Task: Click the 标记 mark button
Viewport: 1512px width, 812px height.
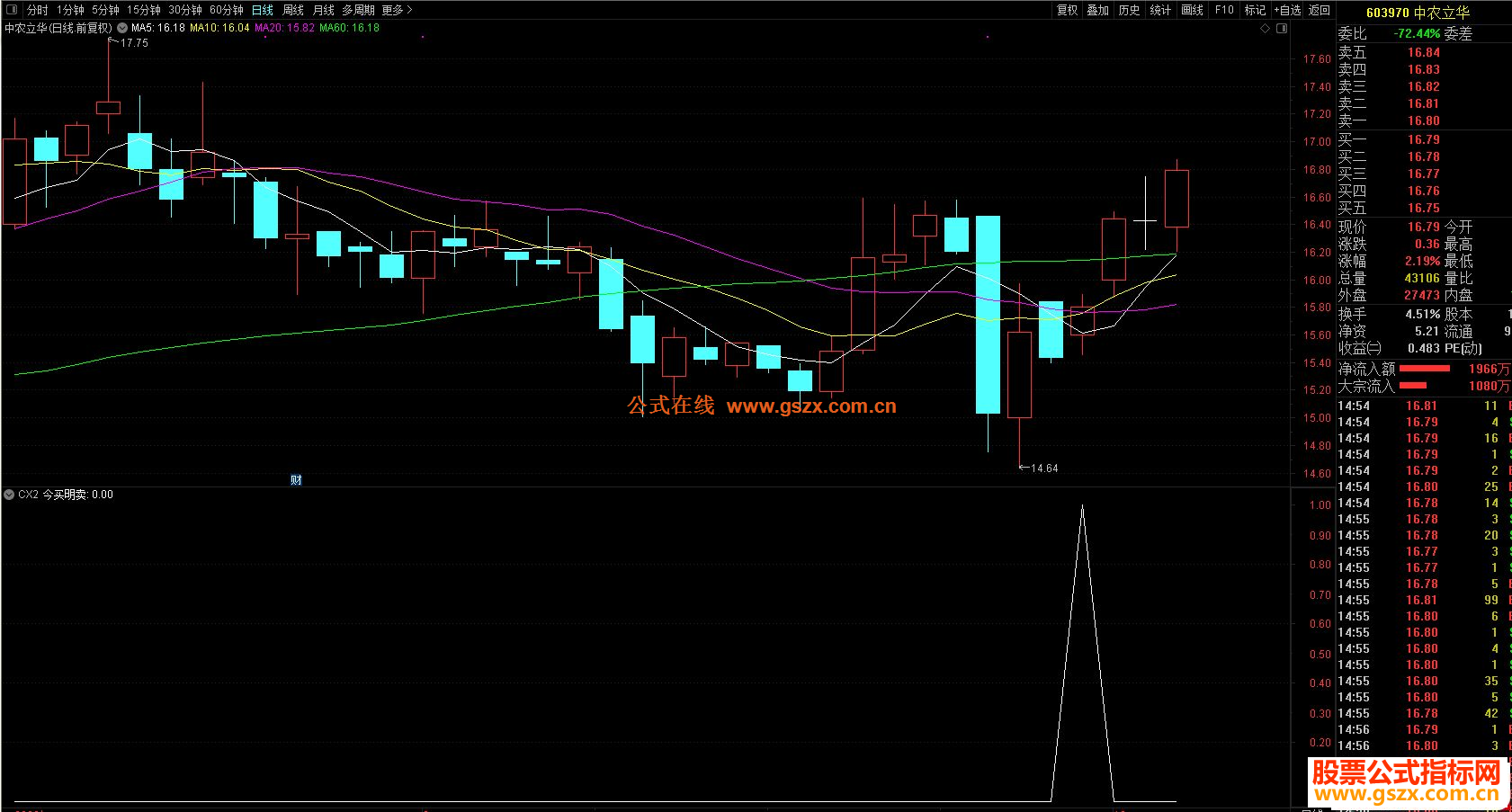Action: click(x=1256, y=10)
